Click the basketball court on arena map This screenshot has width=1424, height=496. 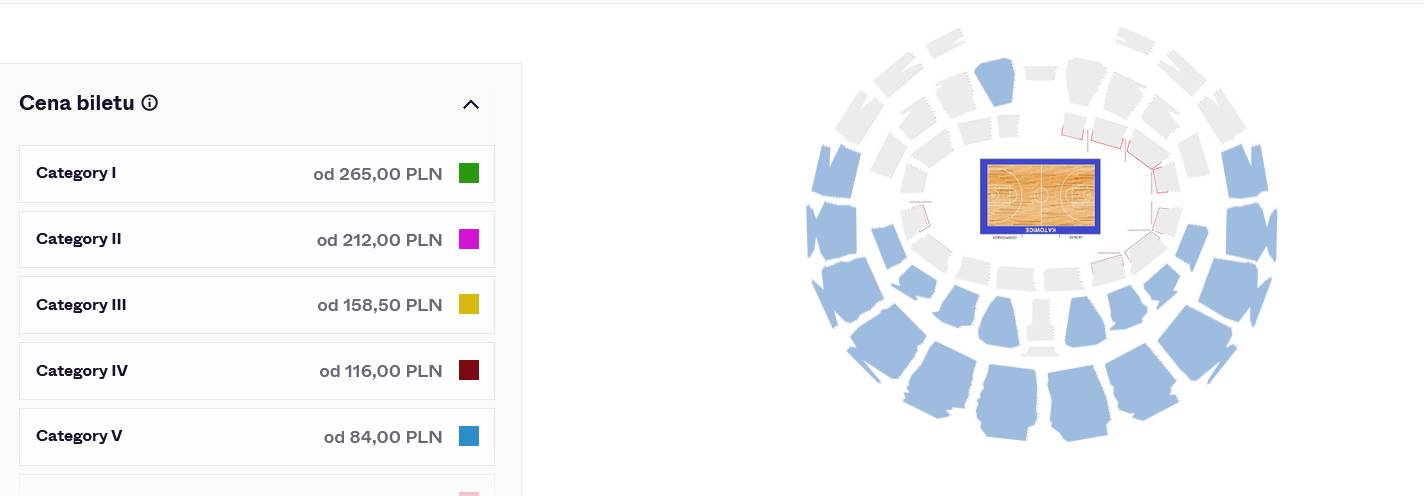1040,194
